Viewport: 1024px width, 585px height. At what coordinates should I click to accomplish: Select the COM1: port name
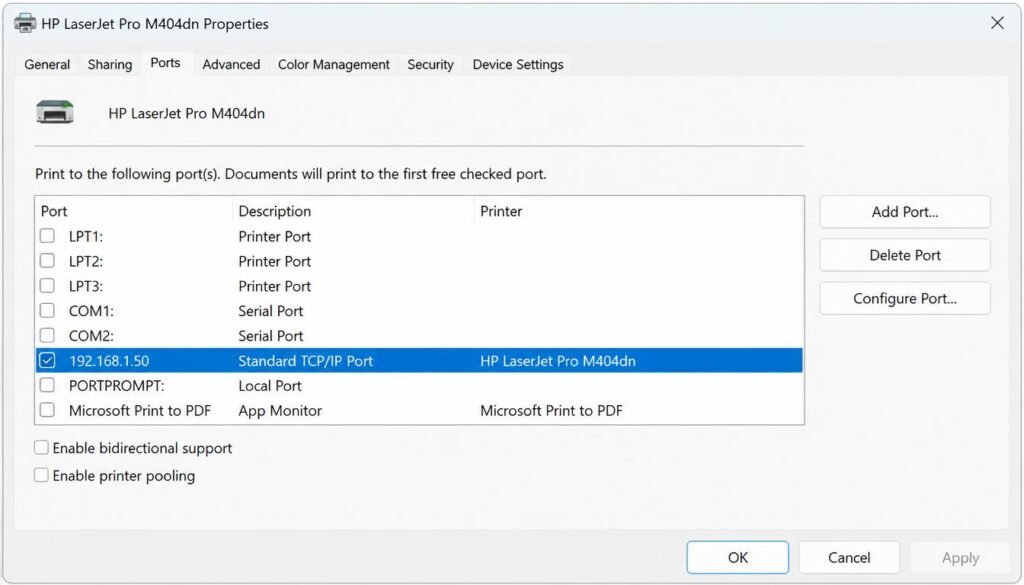91,311
